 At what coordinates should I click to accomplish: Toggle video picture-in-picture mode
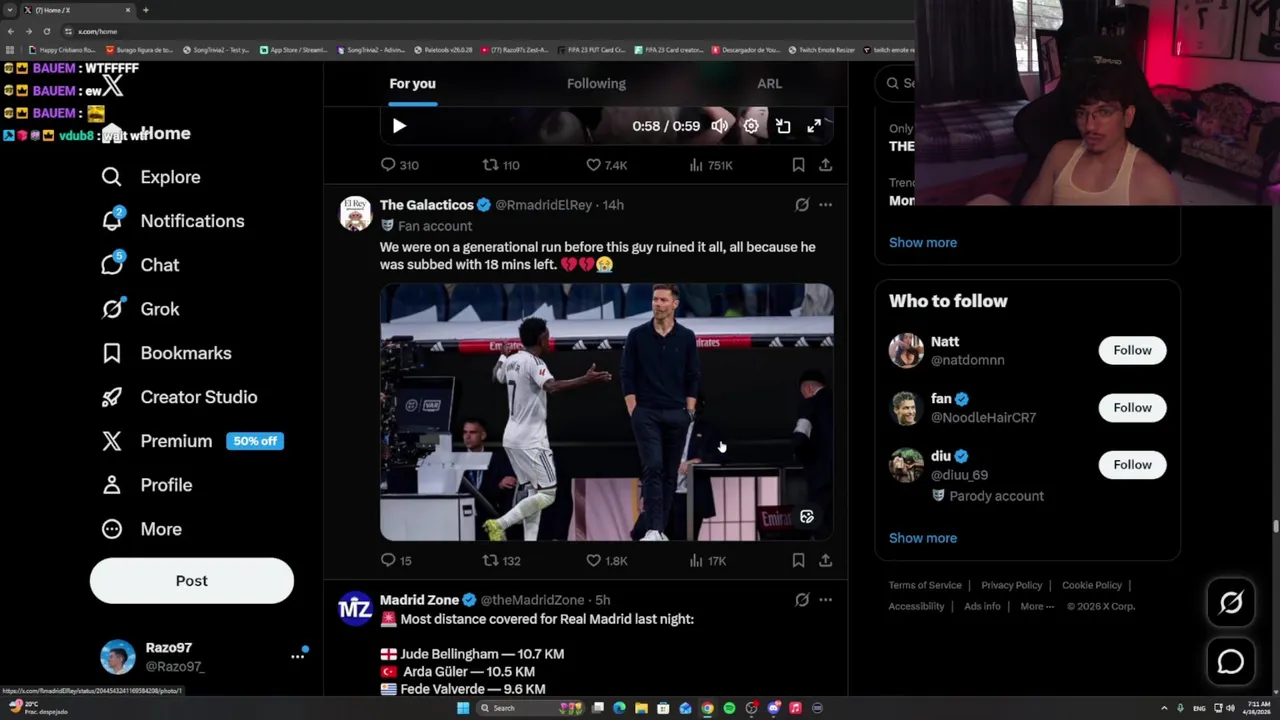(x=783, y=126)
